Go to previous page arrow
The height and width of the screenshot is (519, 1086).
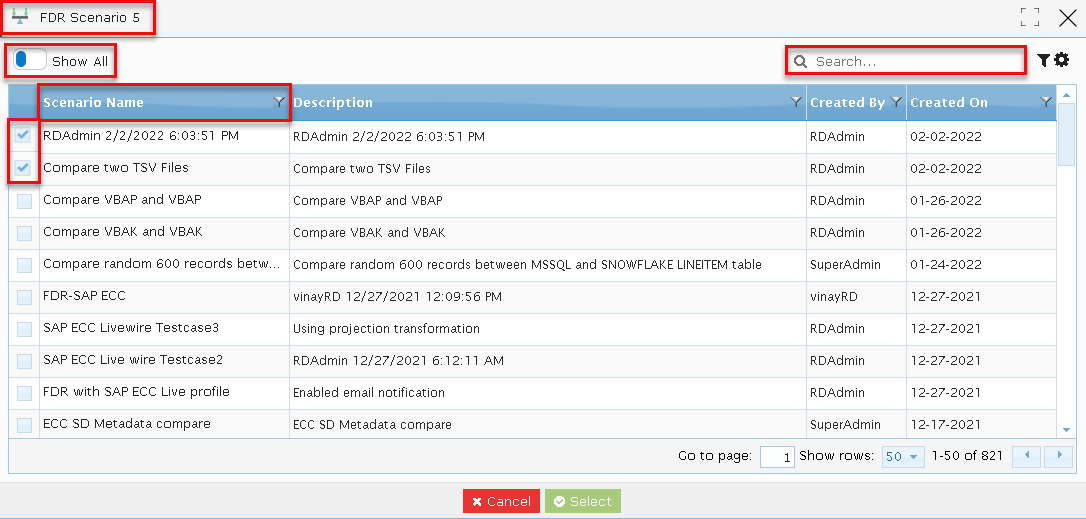(x=1026, y=456)
